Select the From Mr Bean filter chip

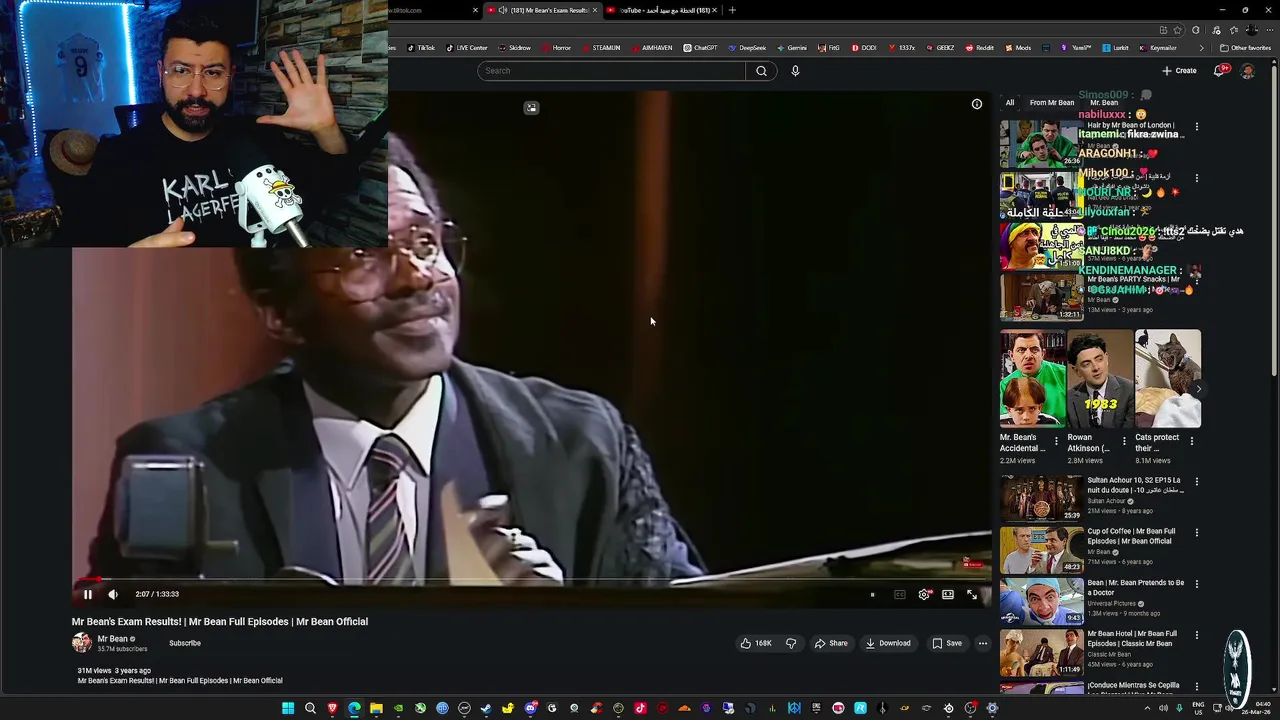tap(1052, 103)
